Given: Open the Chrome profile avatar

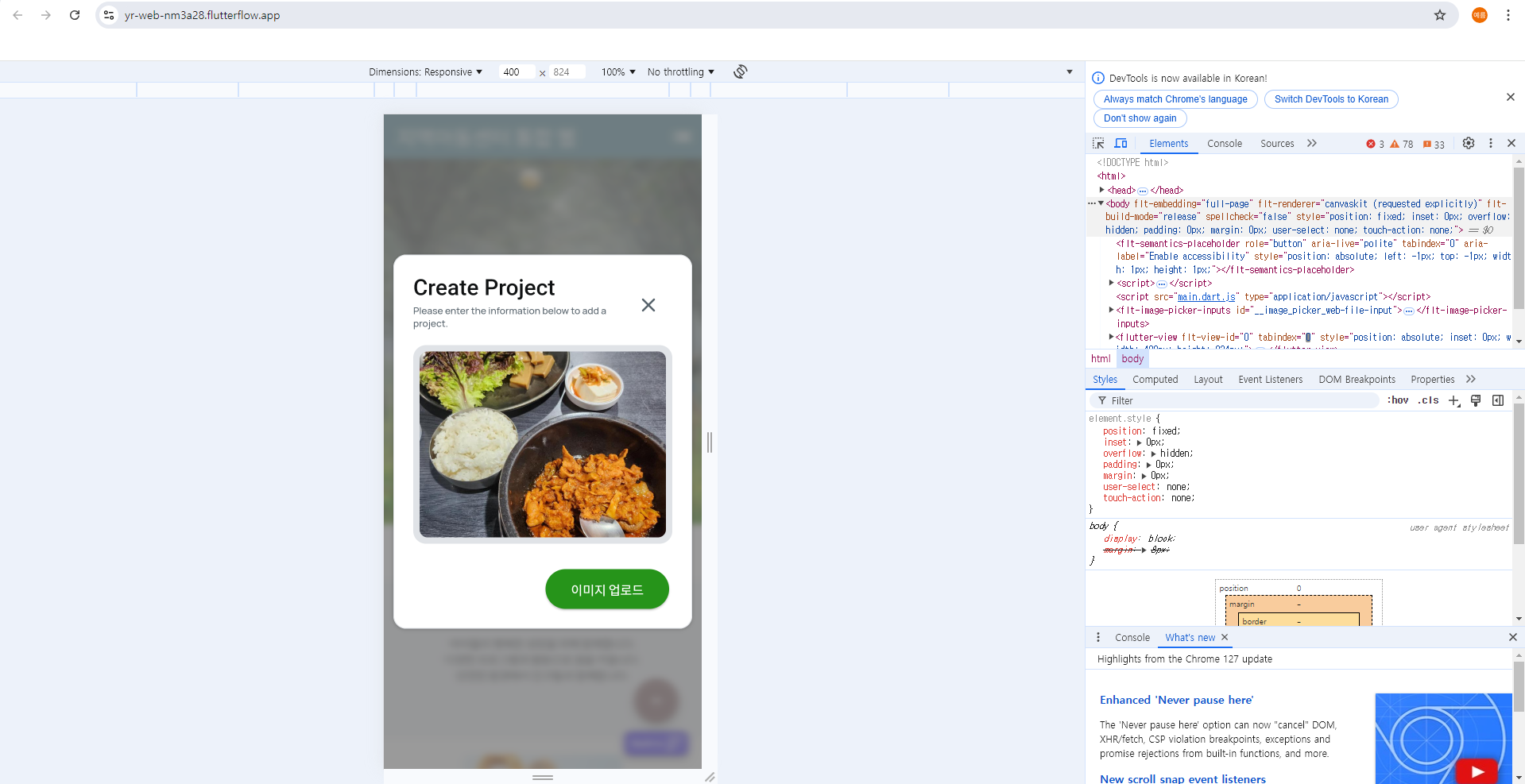Looking at the screenshot, I should pyautogui.click(x=1479, y=15).
